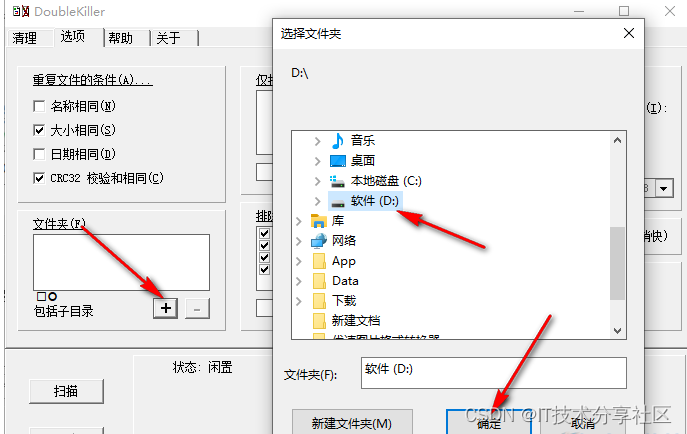Close the 选择文件夹 dialog
Image resolution: width=687 pixels, height=434 pixels.
click(629, 33)
